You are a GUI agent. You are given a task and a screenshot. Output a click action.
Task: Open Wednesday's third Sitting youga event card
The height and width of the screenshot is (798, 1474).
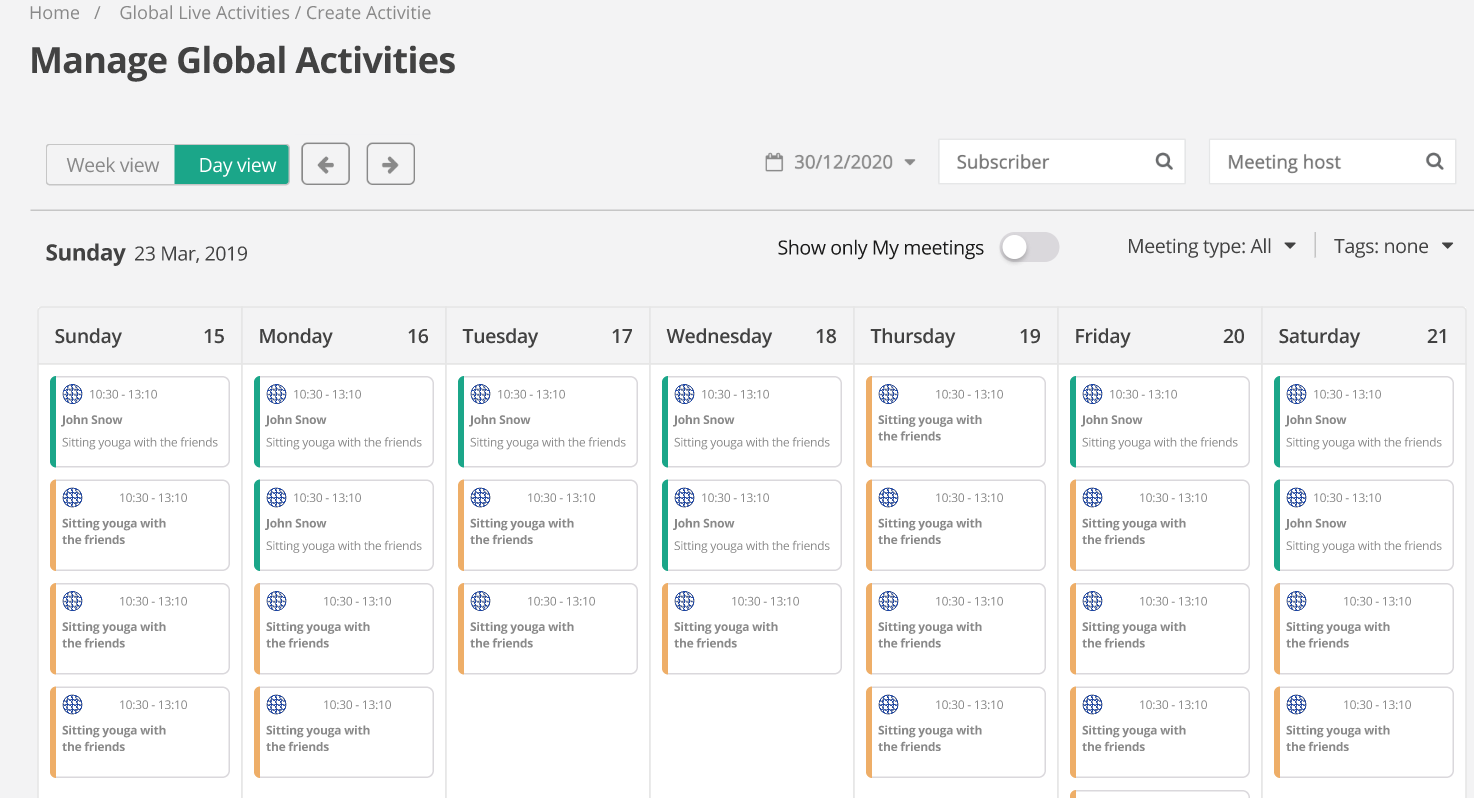click(x=751, y=629)
